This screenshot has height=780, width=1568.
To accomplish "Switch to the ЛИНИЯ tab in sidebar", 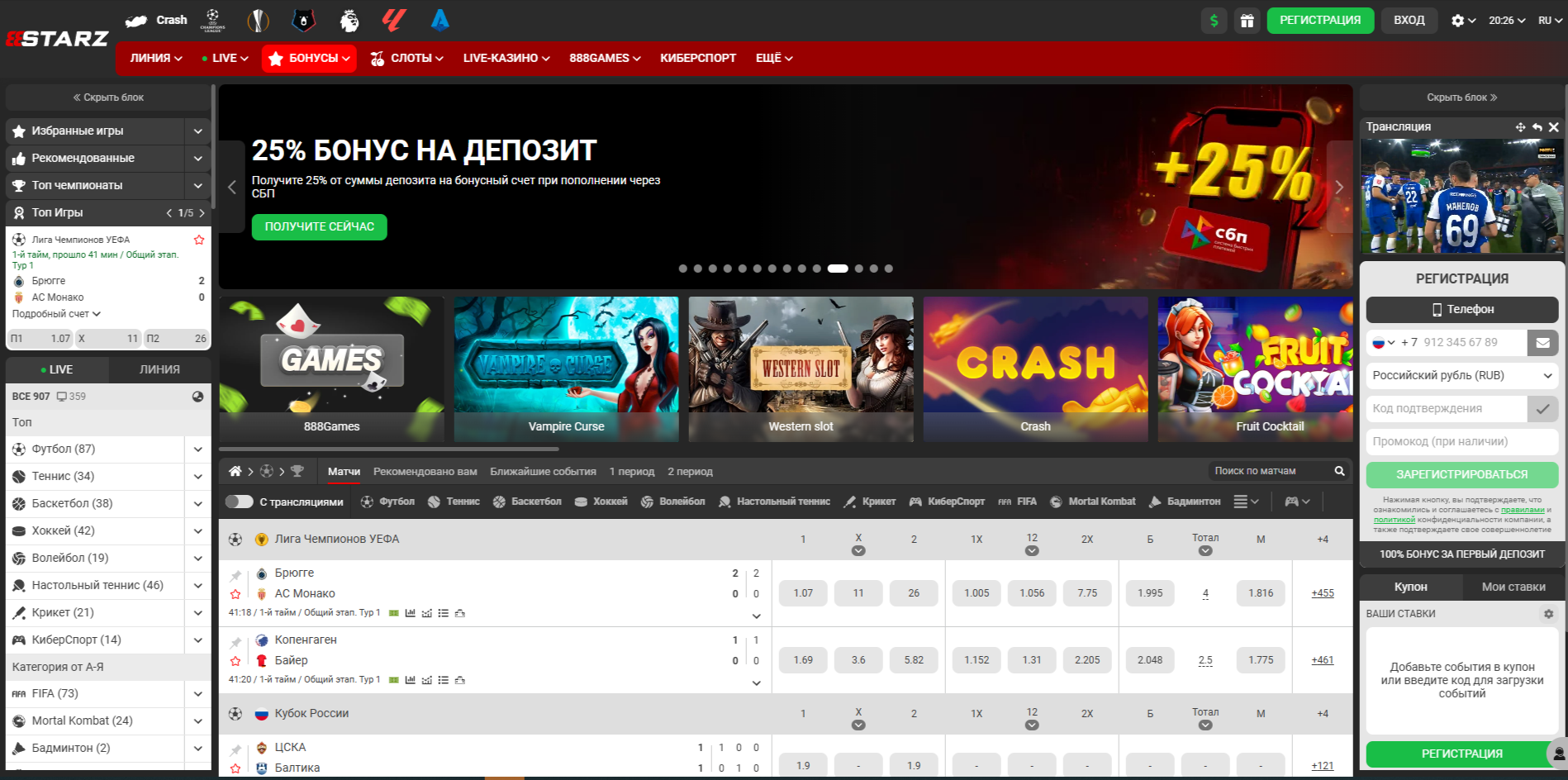I will [x=159, y=369].
